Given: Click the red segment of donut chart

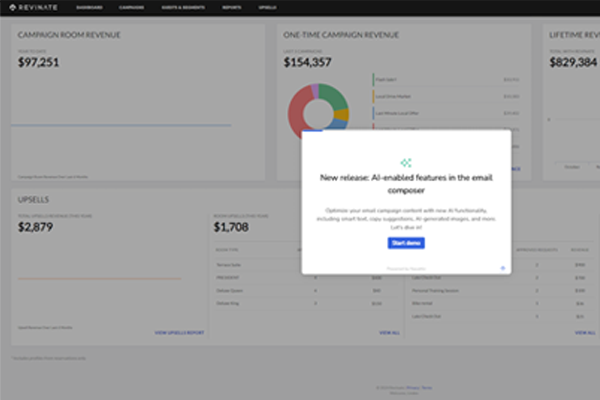Looking at the screenshot, I should [299, 116].
